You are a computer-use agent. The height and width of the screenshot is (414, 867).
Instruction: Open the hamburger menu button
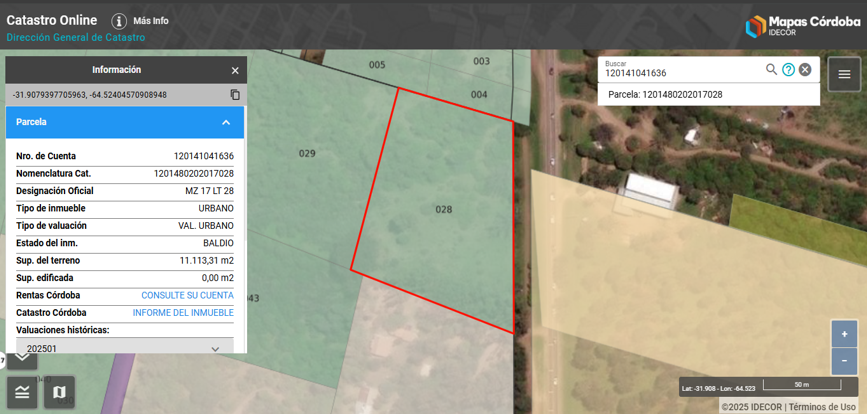(844, 74)
